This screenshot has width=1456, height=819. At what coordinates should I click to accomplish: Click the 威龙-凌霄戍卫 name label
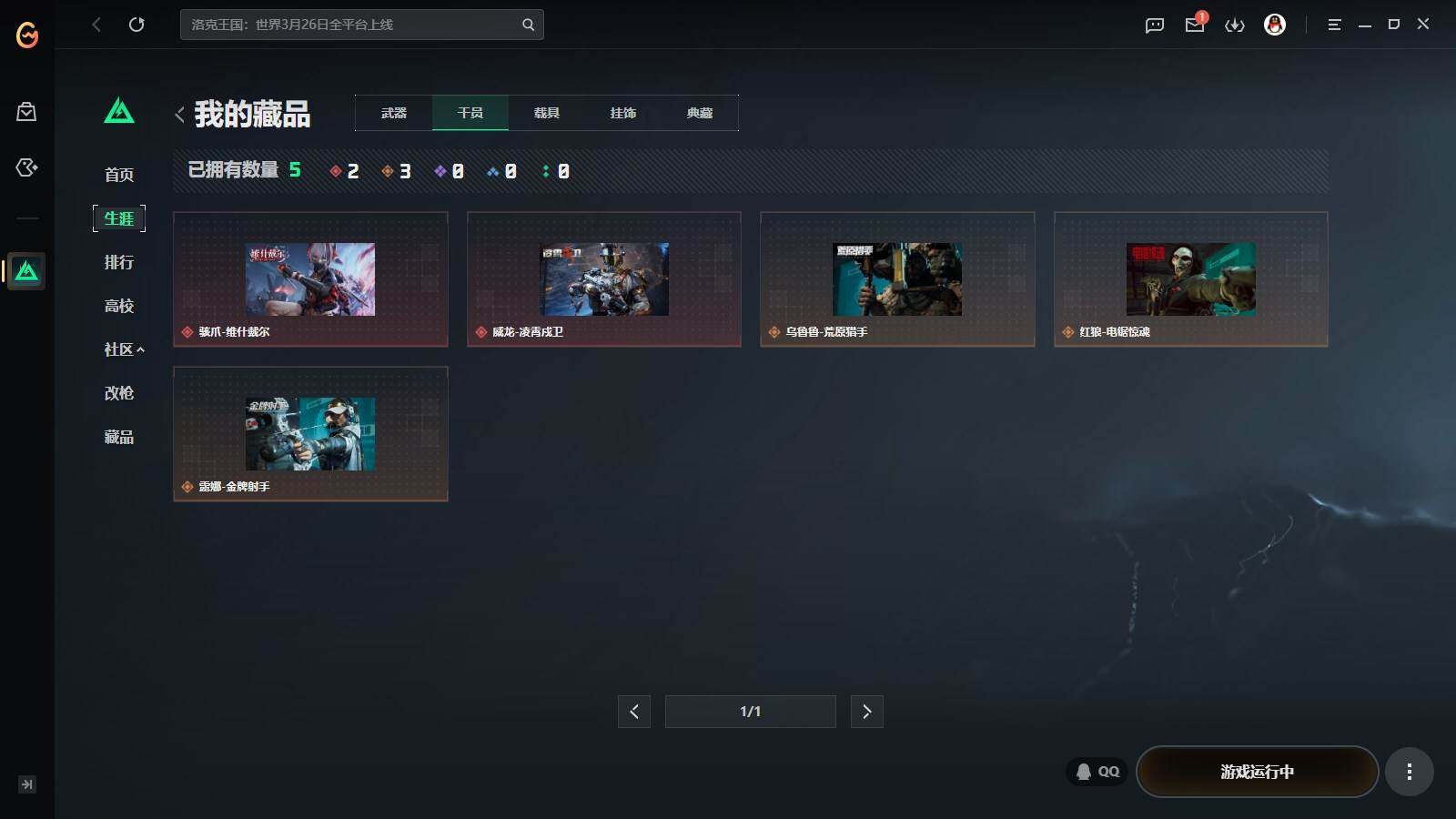(x=528, y=332)
